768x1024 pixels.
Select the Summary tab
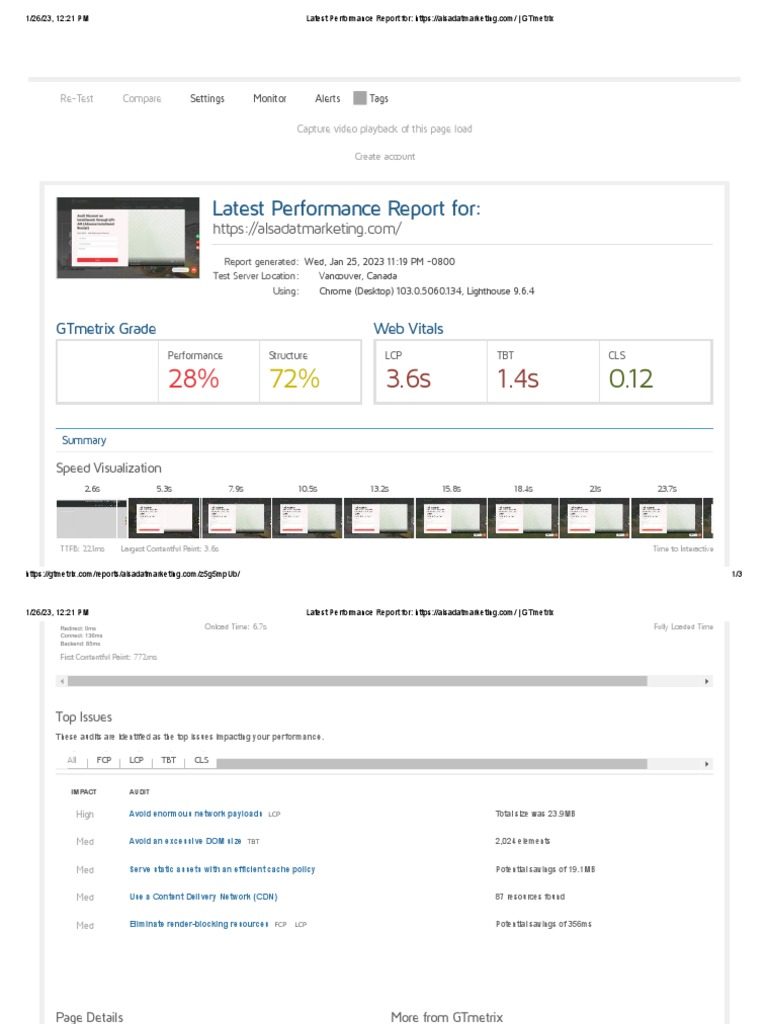(84, 440)
